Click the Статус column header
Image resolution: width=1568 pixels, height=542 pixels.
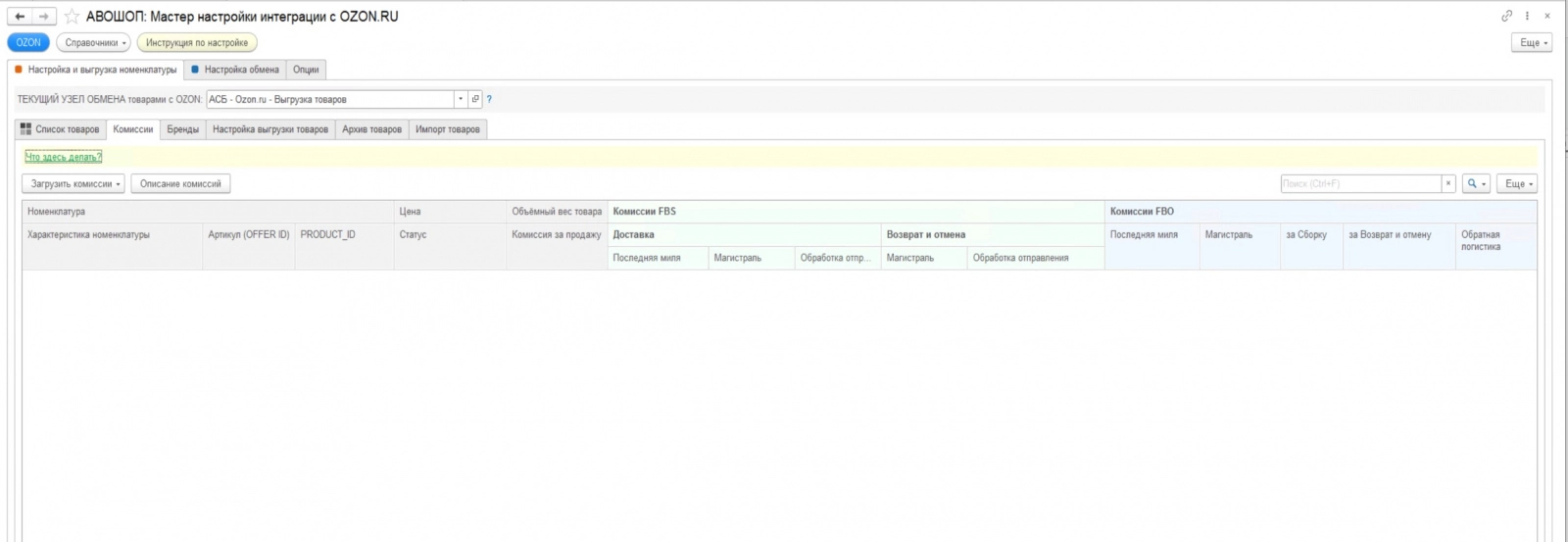[x=451, y=246]
